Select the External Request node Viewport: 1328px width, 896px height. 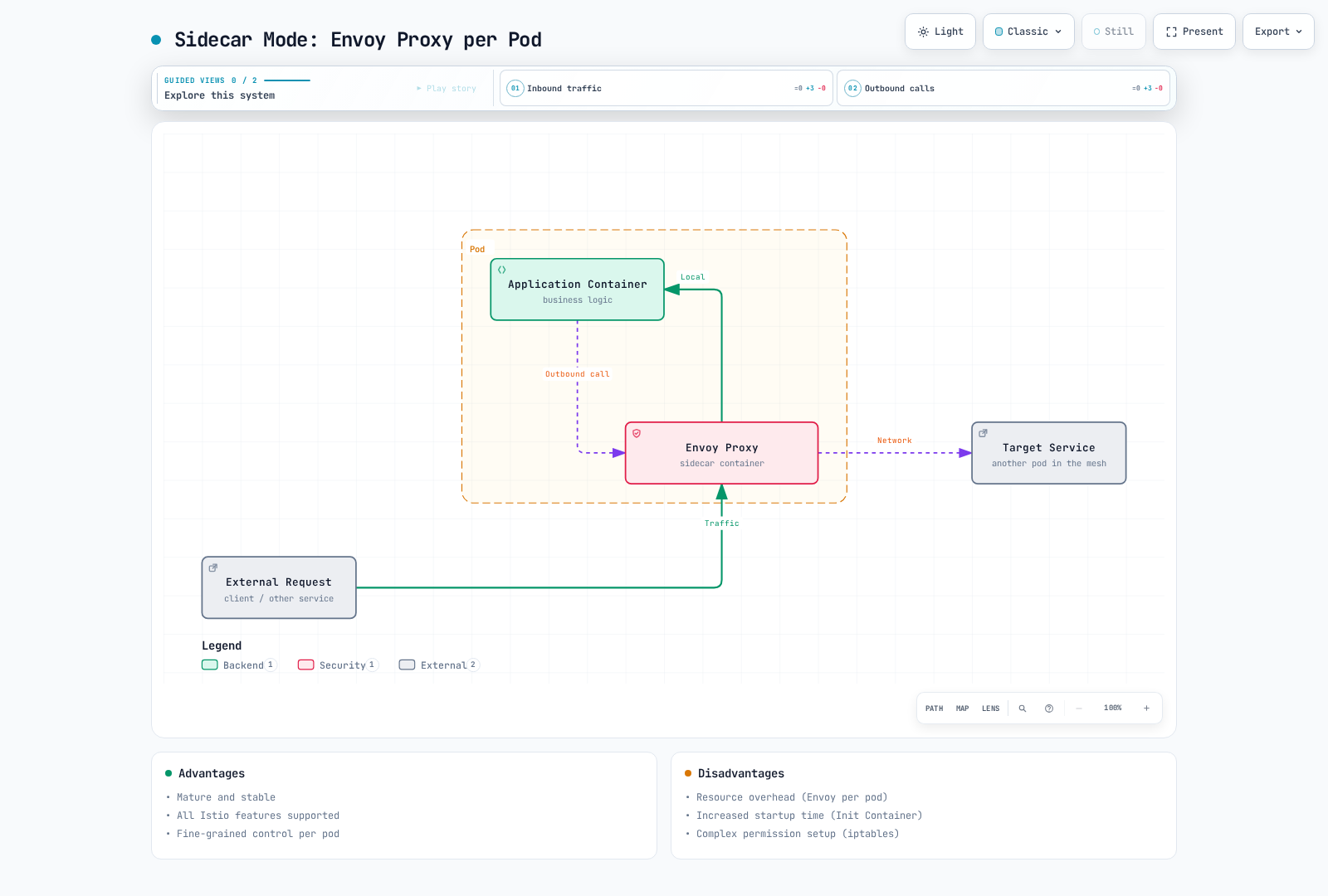pos(279,587)
